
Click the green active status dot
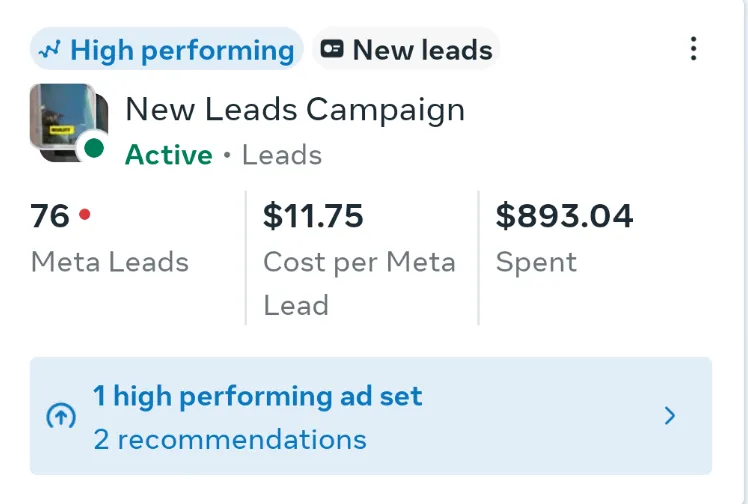pyautogui.click(x=94, y=148)
